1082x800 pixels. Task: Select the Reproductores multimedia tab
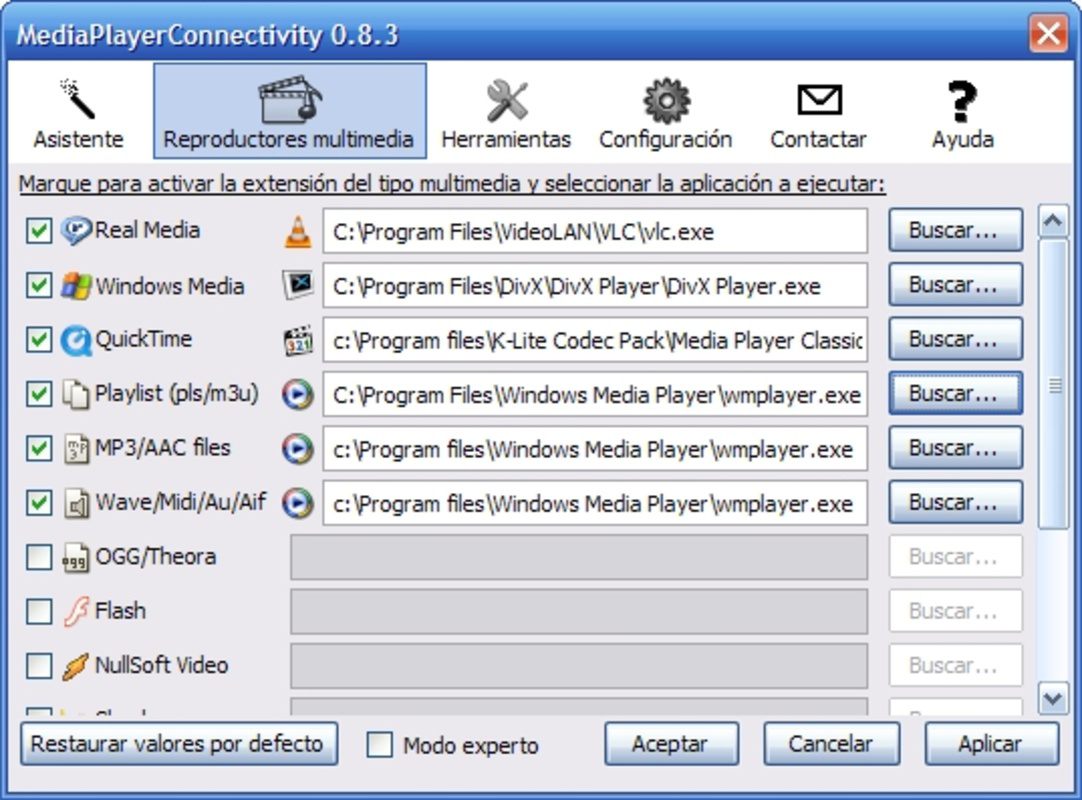pos(289,111)
